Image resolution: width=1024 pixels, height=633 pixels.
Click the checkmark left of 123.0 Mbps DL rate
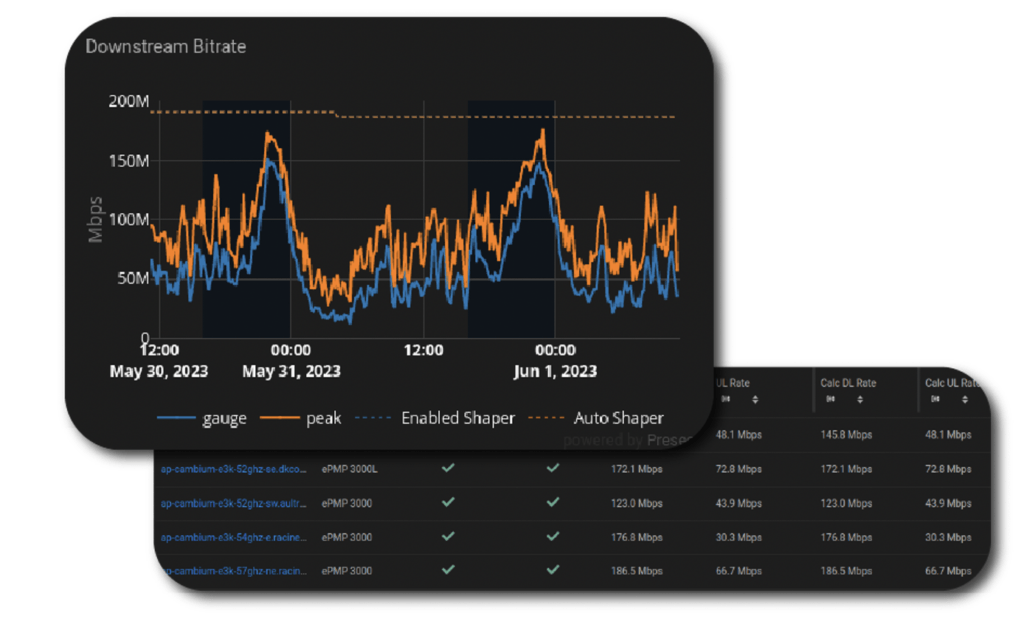553,502
